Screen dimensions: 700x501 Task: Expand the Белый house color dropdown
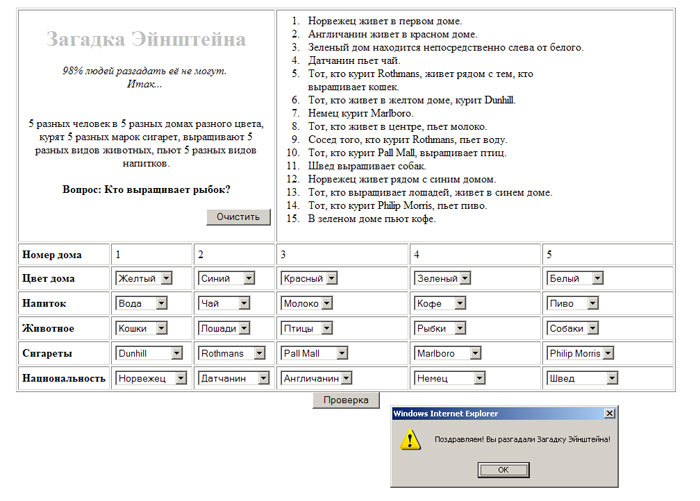click(x=575, y=277)
